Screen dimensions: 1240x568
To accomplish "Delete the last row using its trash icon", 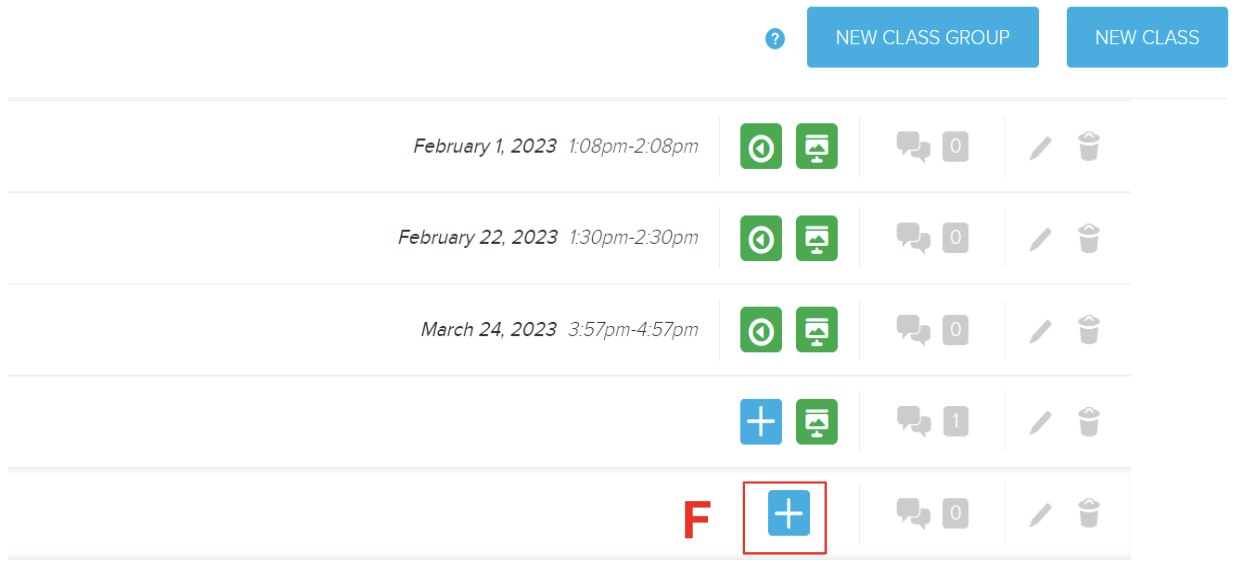I will [x=1089, y=513].
